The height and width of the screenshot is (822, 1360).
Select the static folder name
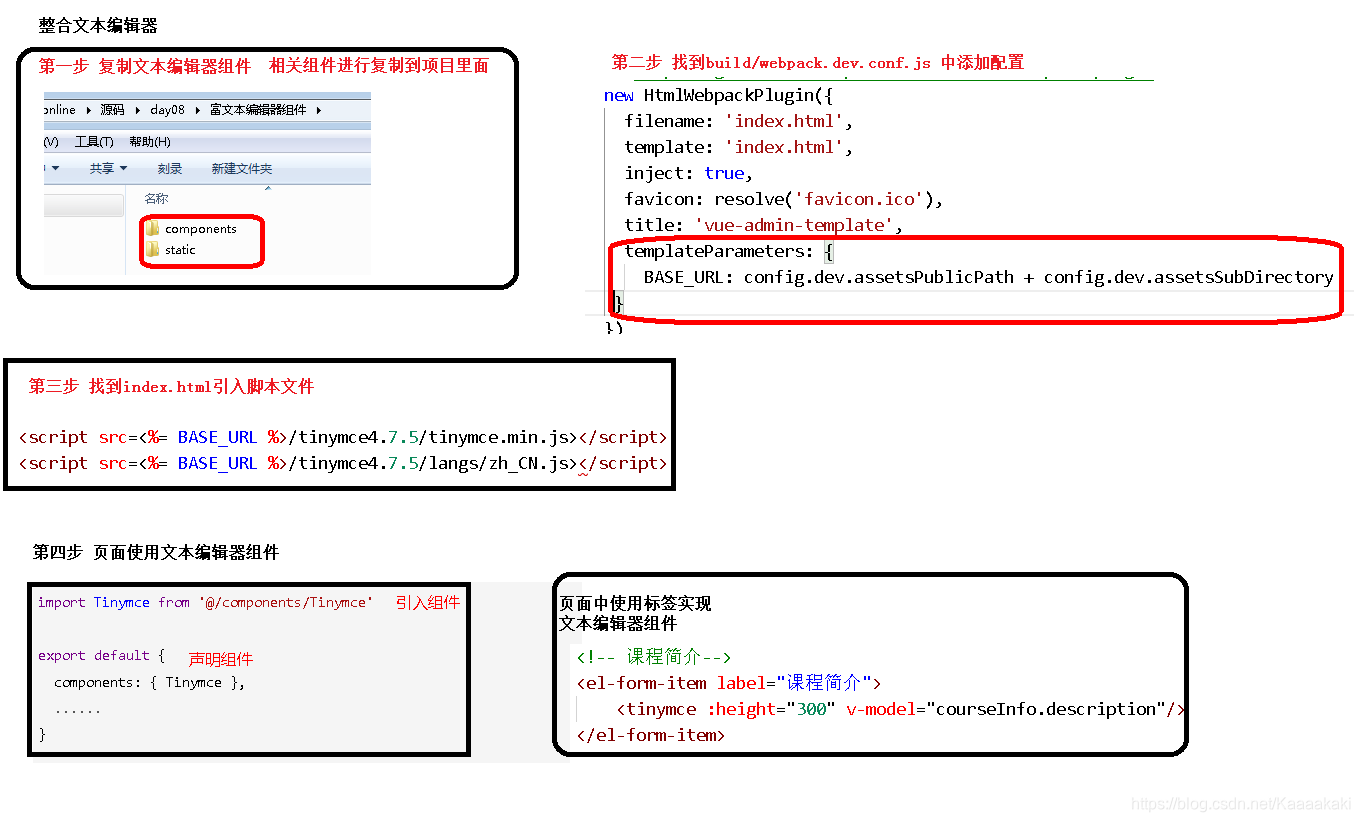181,250
